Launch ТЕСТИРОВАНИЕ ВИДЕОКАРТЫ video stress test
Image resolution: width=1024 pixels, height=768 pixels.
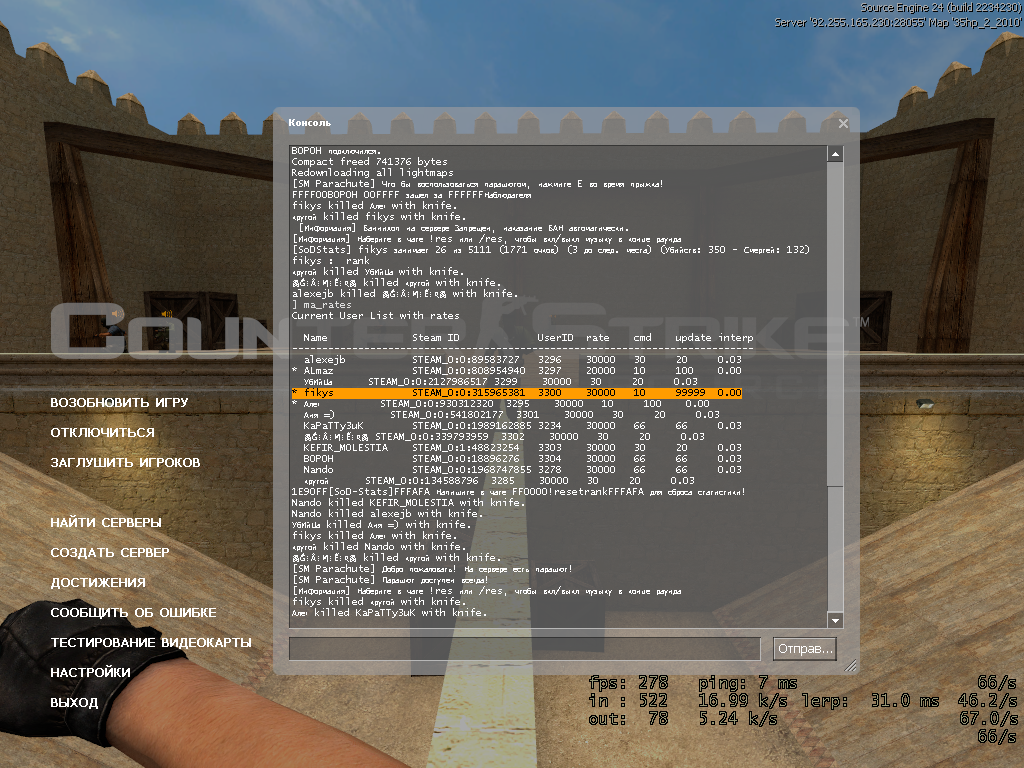click(151, 643)
